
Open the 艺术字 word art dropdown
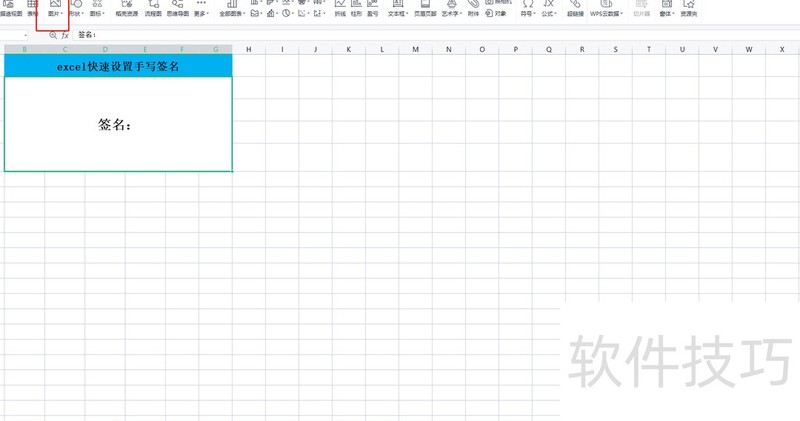[x=452, y=9]
